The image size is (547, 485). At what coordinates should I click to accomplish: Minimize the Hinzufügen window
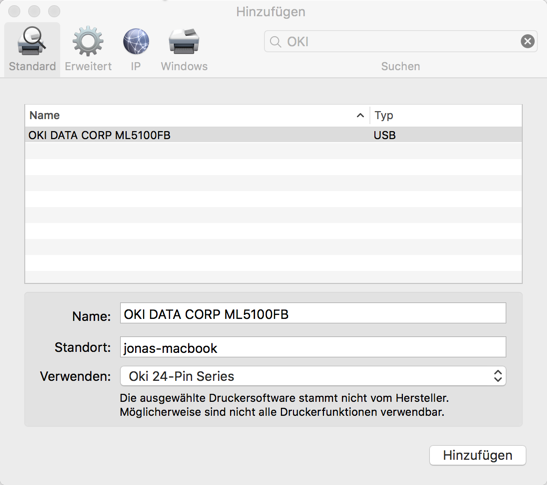[34, 11]
